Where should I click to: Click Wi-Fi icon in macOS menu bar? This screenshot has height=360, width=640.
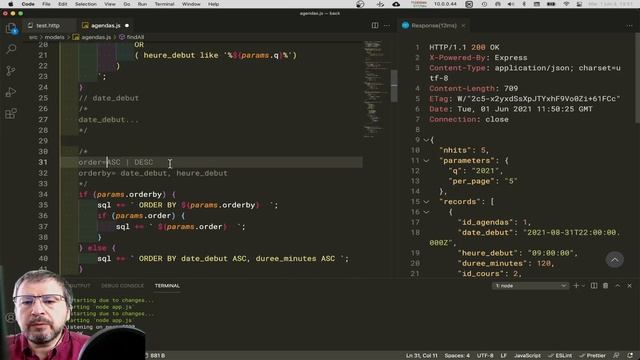point(566,4)
